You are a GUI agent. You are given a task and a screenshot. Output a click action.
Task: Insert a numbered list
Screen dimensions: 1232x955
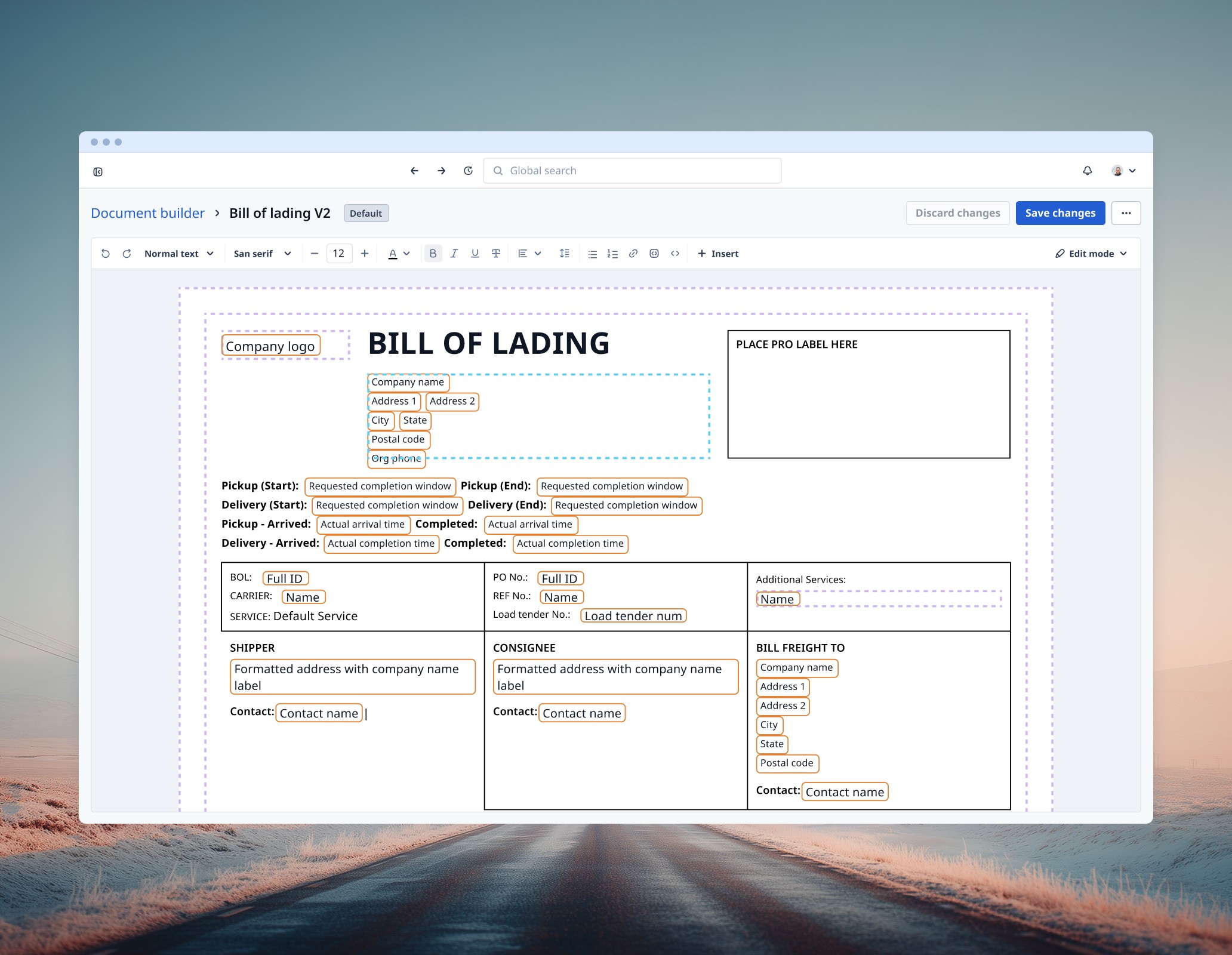point(612,254)
